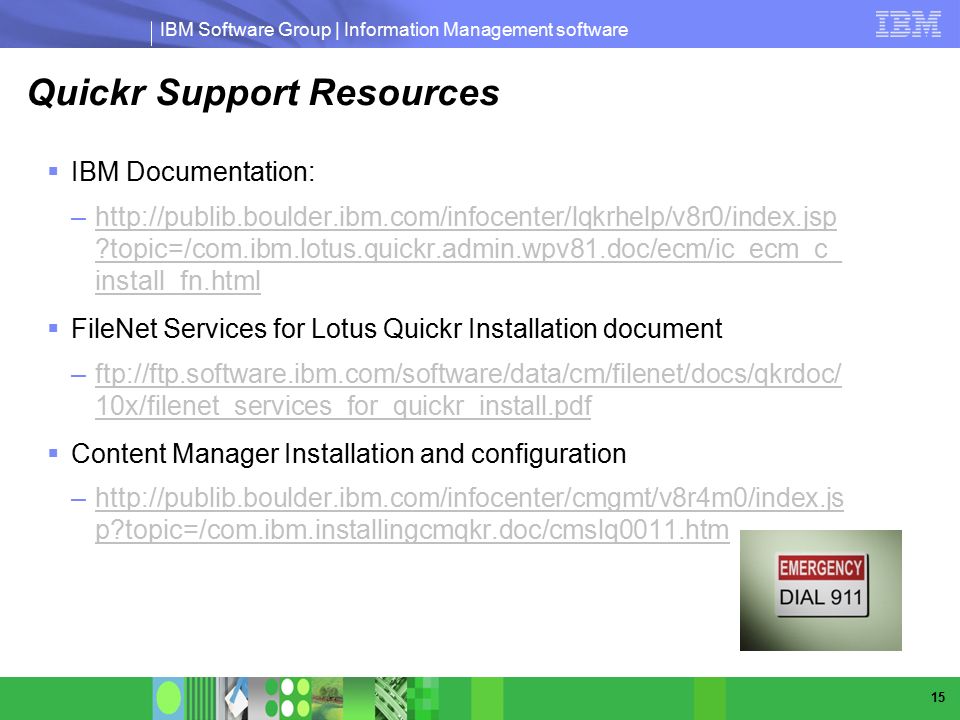Click slide number 15

tap(937, 697)
